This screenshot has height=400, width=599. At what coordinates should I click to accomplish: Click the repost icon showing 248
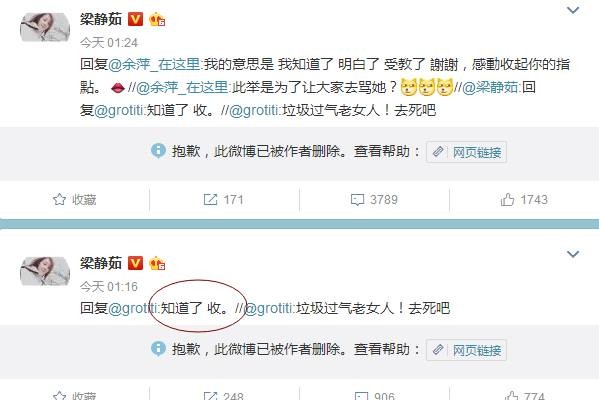point(210,396)
